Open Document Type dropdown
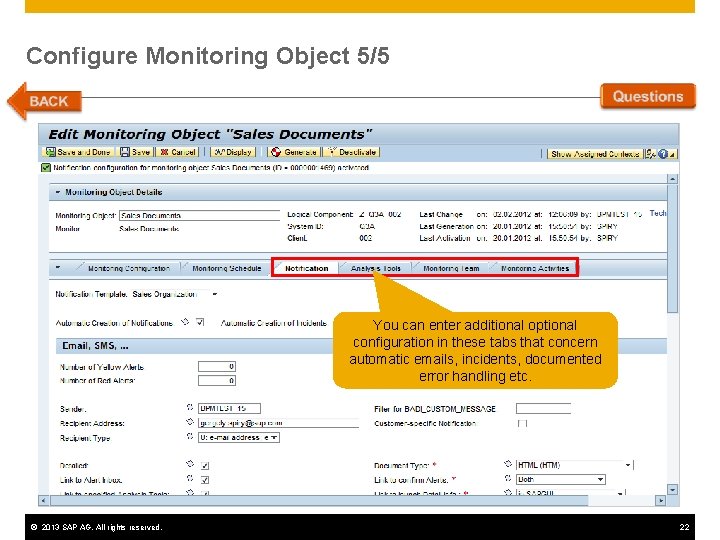Viewport: 720px width, 540px height. pos(574,465)
